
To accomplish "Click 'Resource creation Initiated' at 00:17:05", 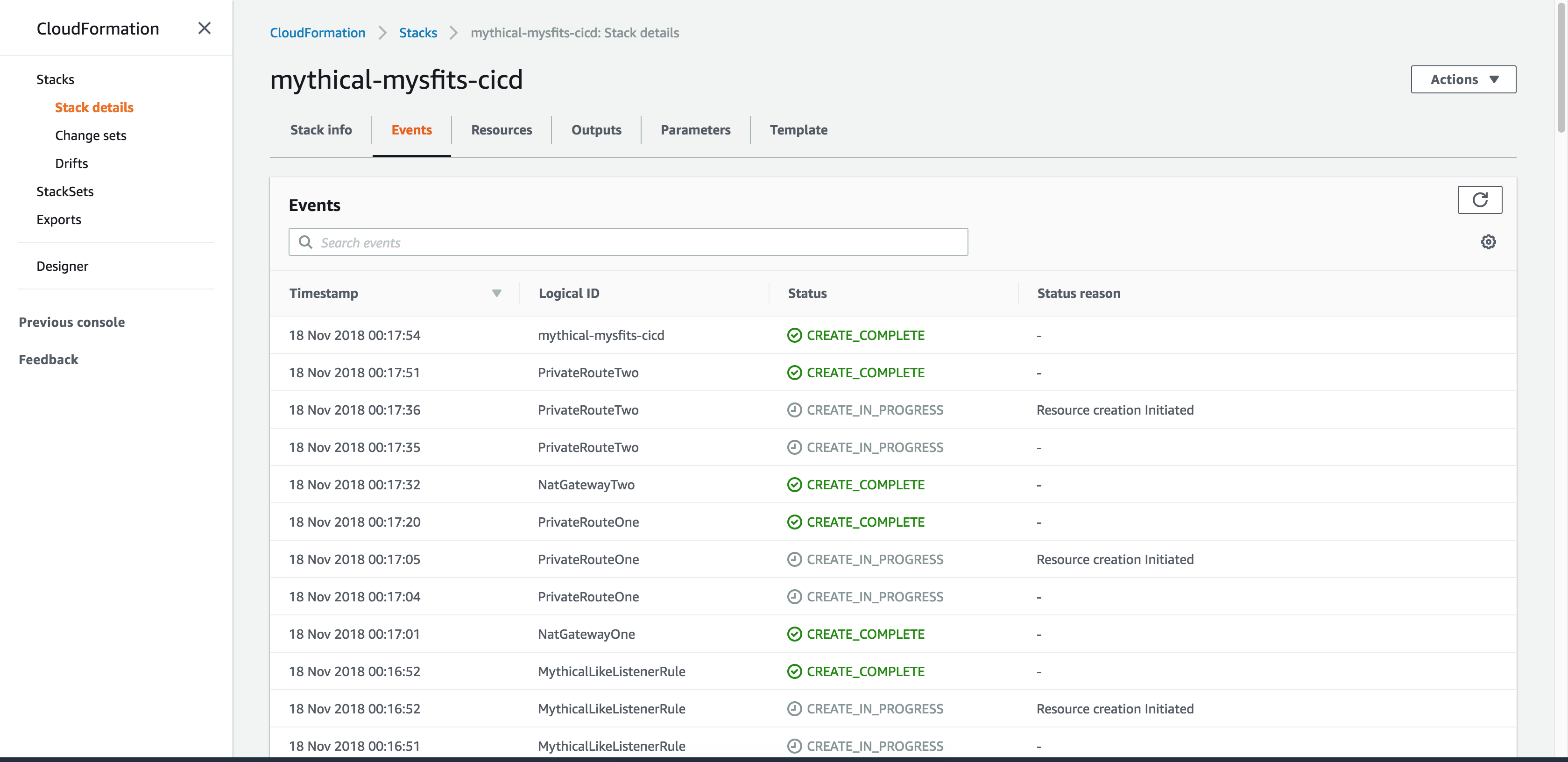I will (x=1115, y=559).
